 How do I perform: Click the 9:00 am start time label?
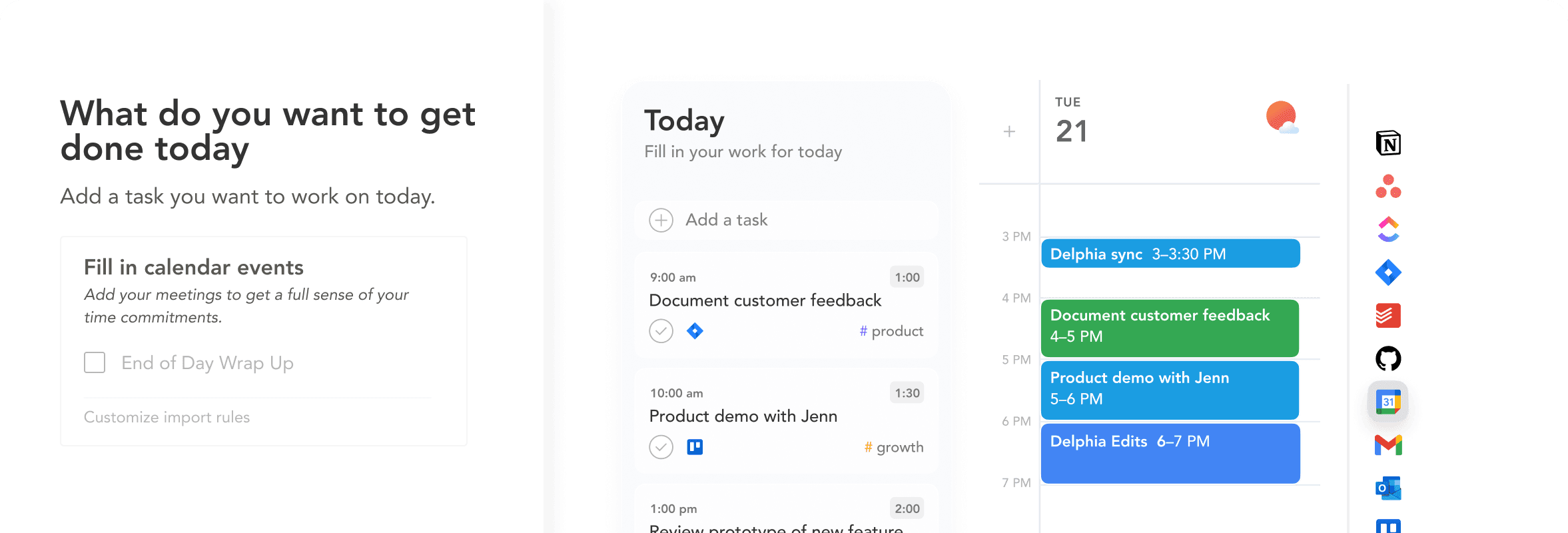[x=673, y=277]
